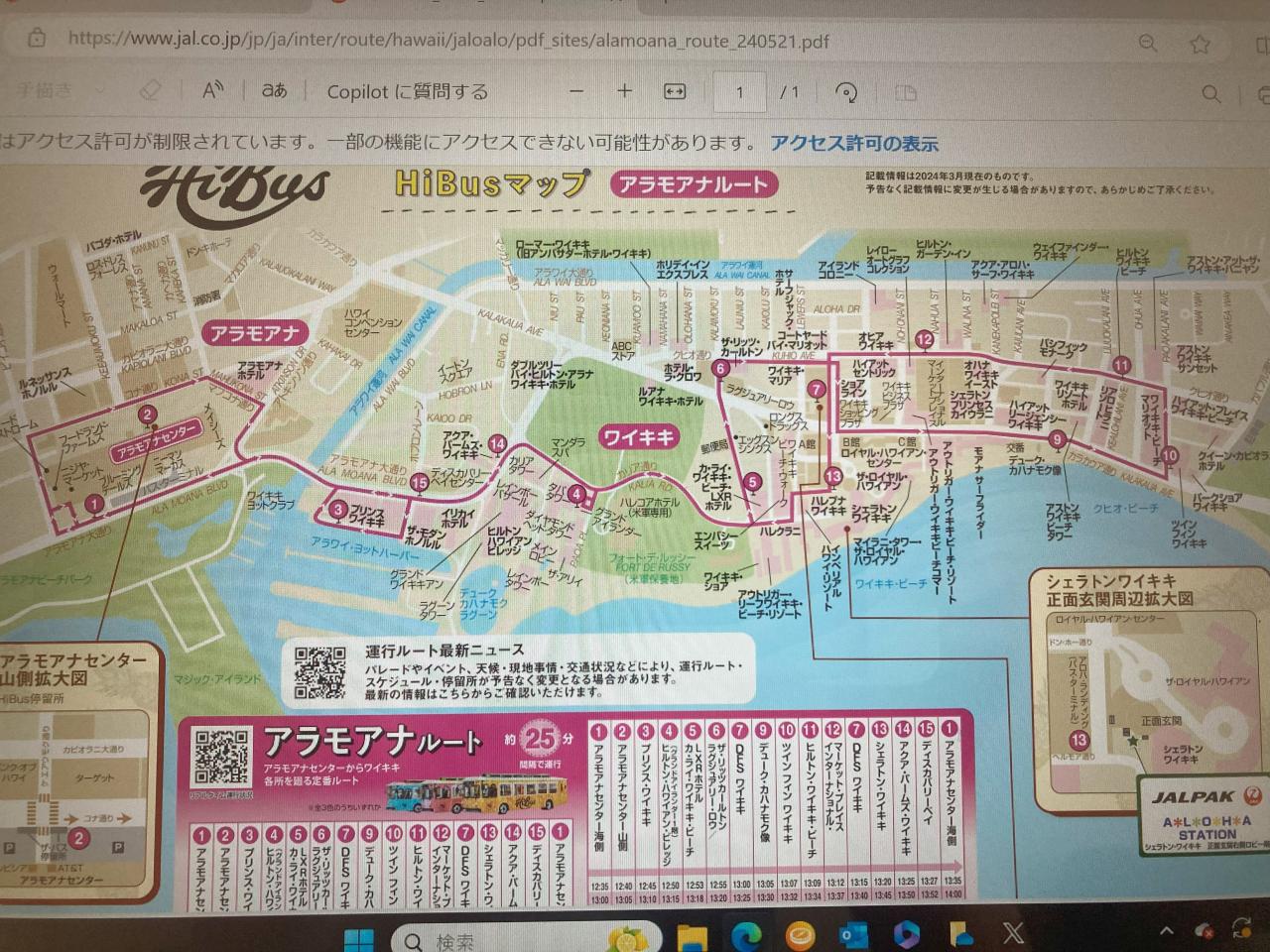This screenshot has height=952, width=1270.
Task: Zoom out with the minus button
Action: tap(576, 92)
